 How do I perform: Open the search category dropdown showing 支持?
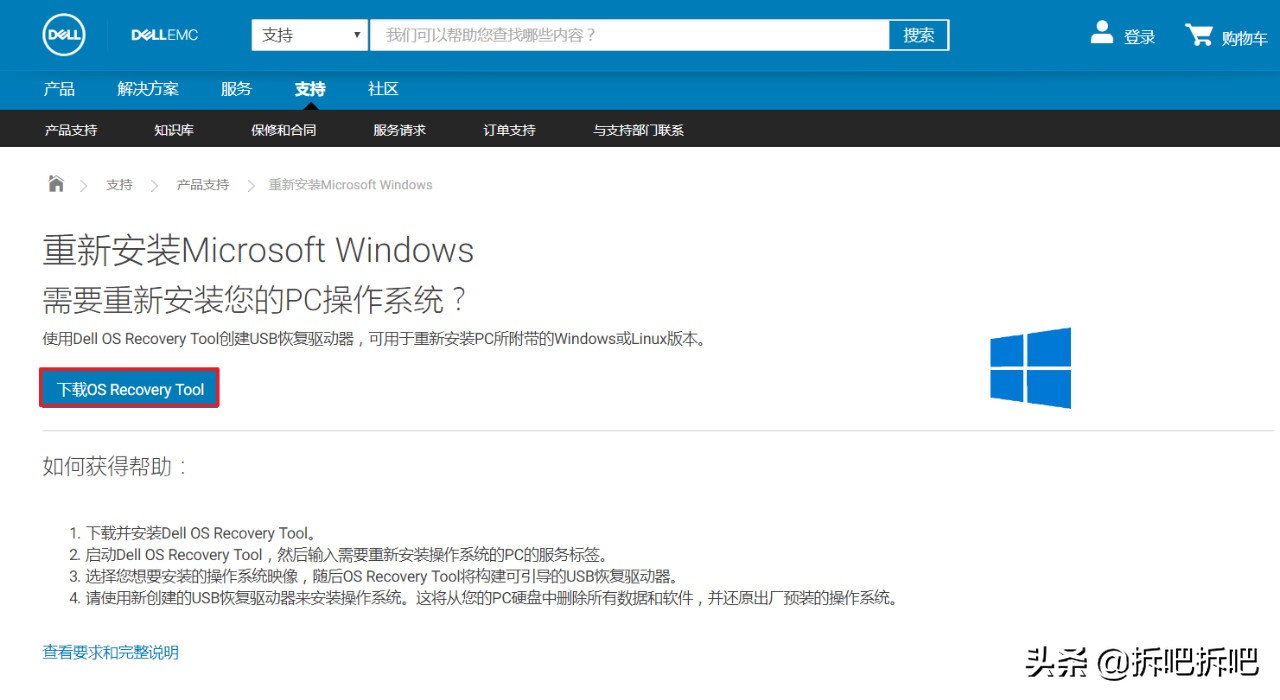tap(308, 34)
